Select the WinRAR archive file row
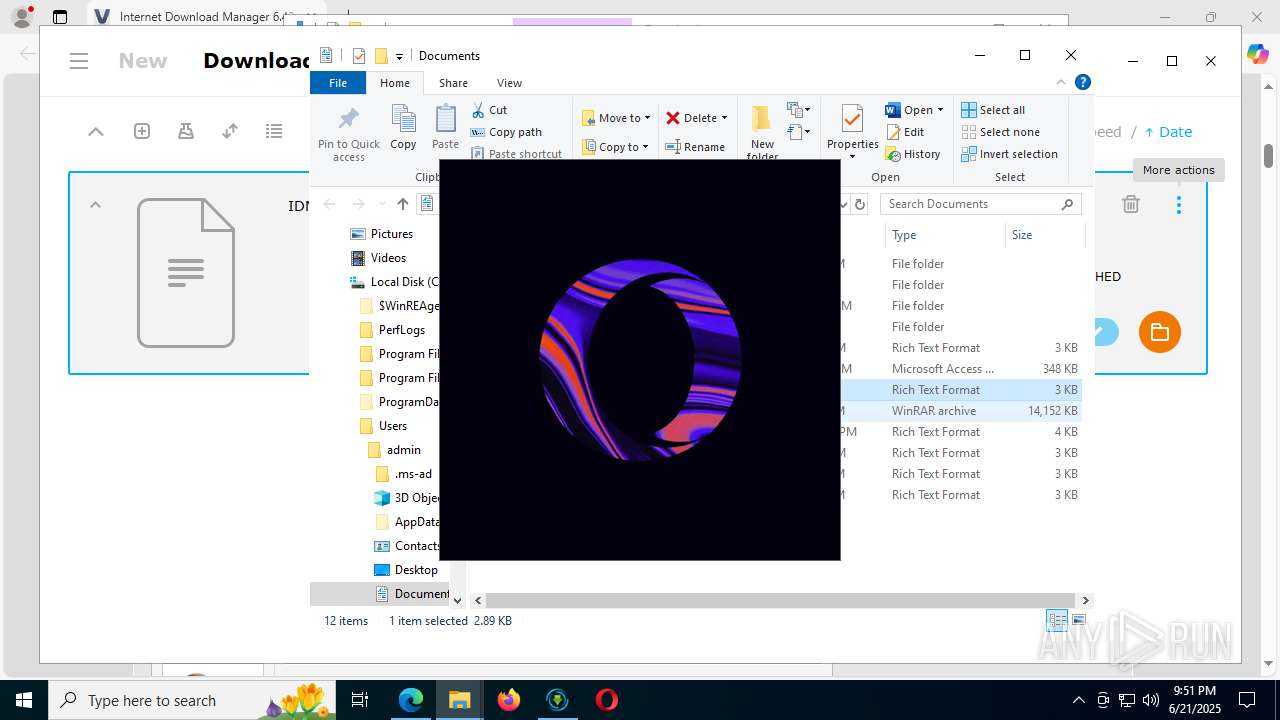The width and height of the screenshot is (1280, 720). pos(961,411)
